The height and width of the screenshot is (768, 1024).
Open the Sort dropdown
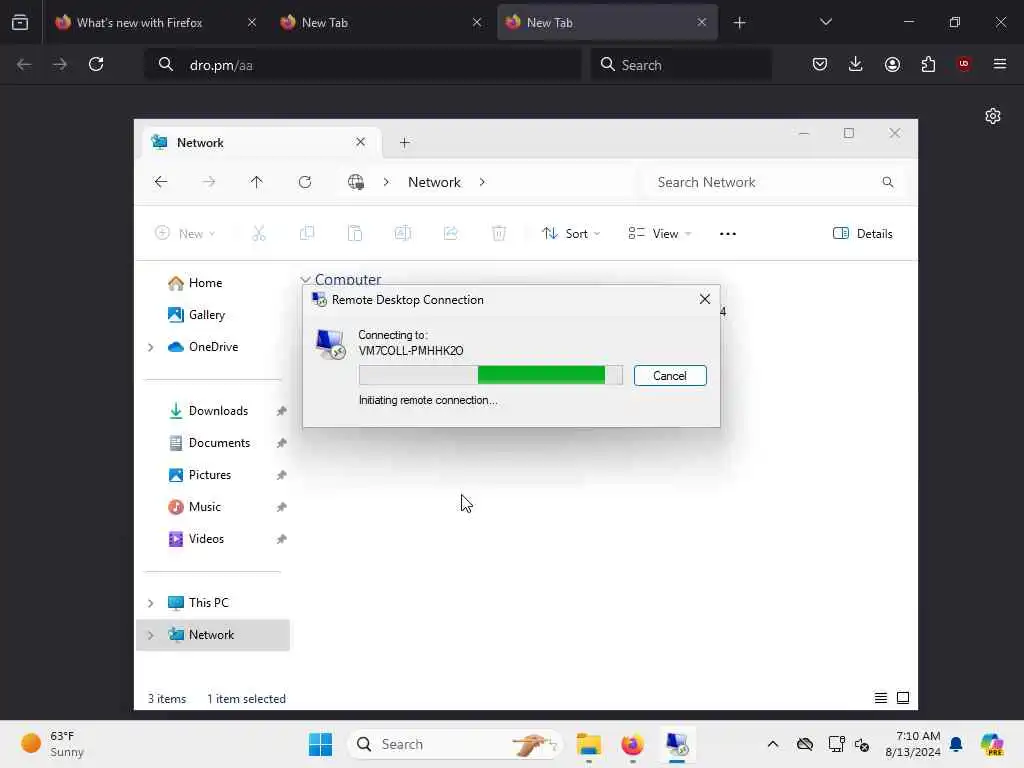click(571, 233)
